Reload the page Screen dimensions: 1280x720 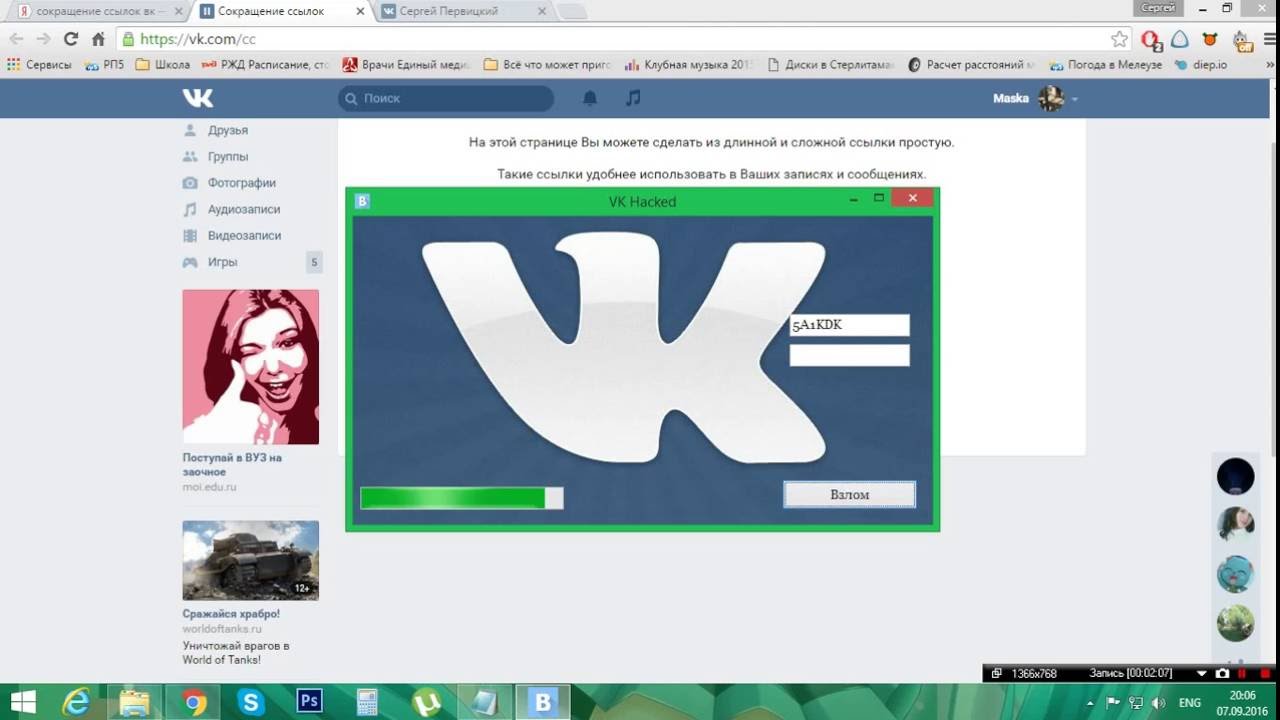(x=70, y=39)
